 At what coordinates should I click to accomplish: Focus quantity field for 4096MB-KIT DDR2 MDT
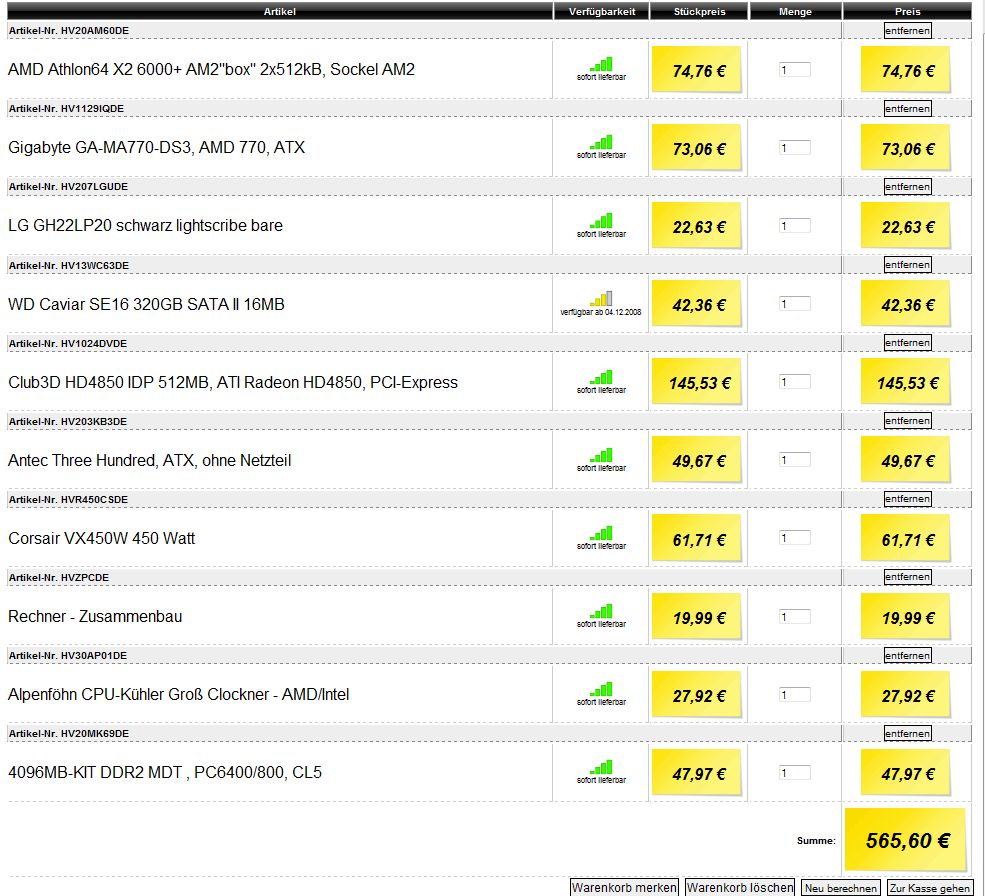point(795,772)
